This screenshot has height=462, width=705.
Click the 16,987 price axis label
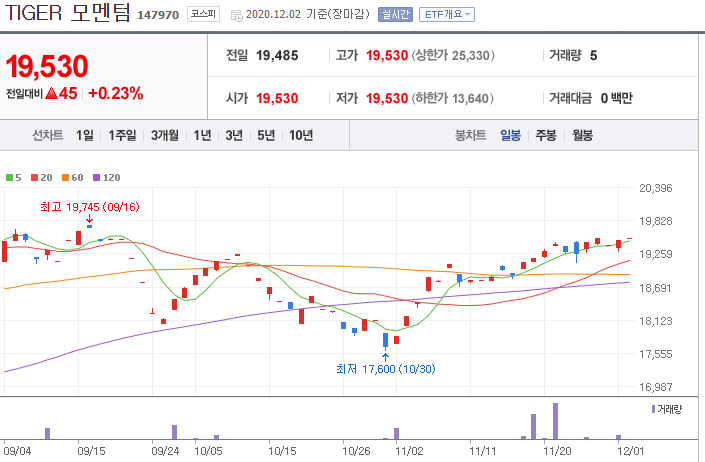(656, 387)
